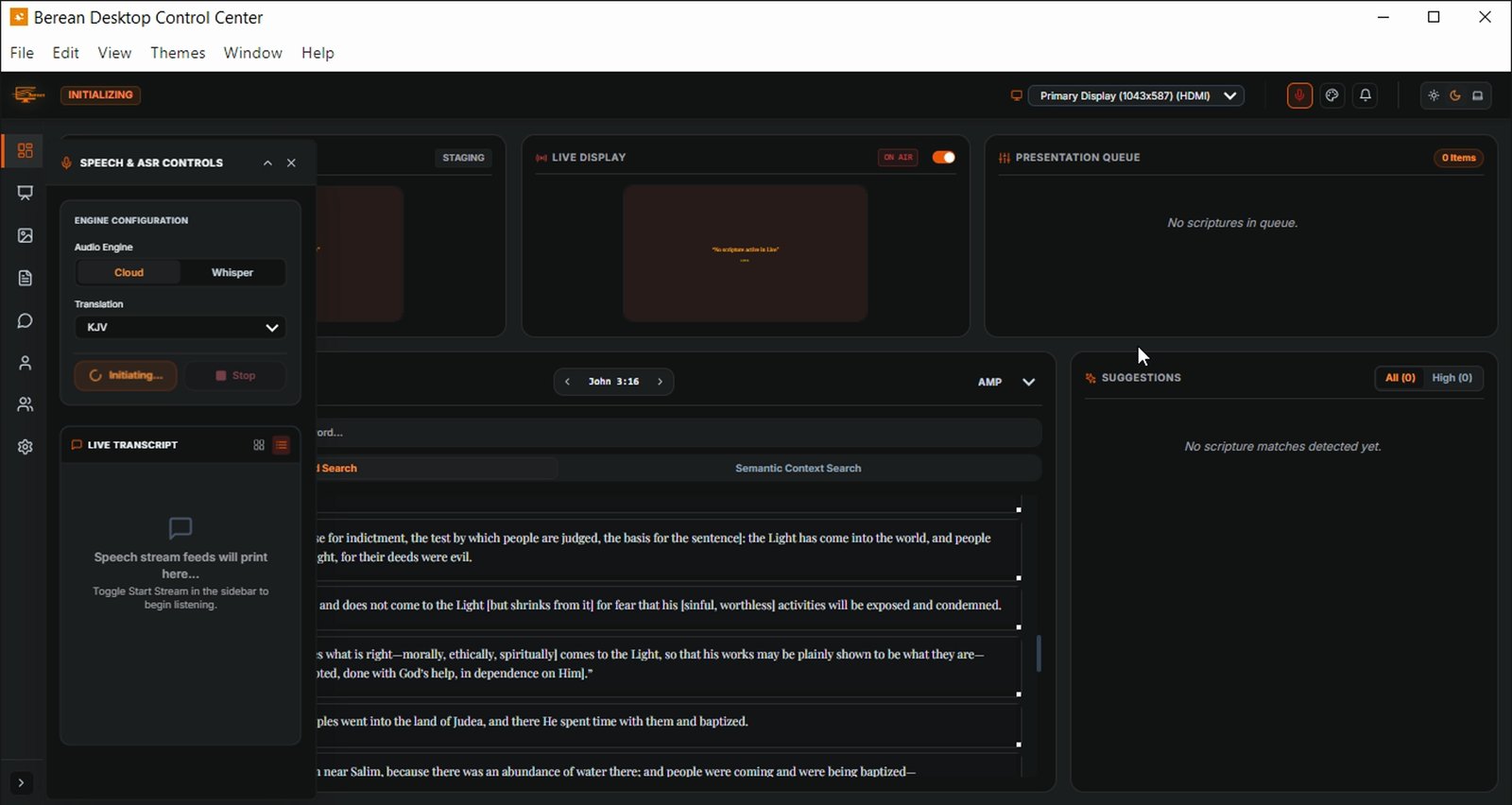Select Whisper audio engine
The width and height of the screenshot is (1512, 805).
(232, 272)
